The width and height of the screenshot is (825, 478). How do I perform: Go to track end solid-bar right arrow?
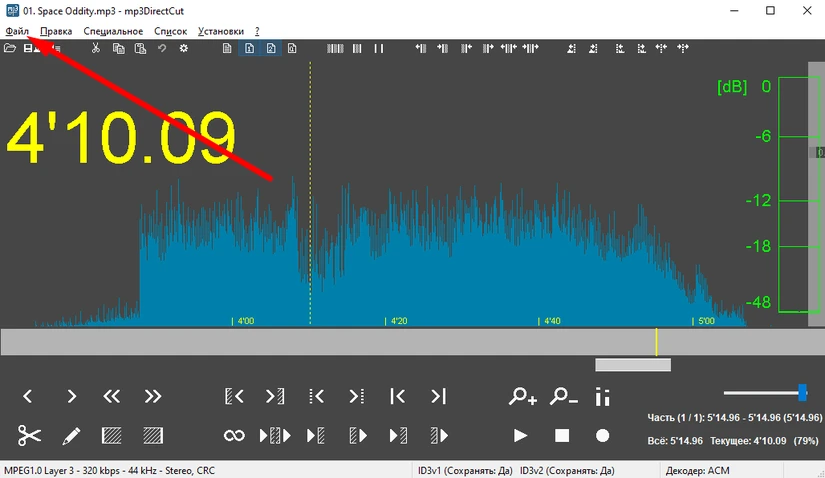[439, 396]
